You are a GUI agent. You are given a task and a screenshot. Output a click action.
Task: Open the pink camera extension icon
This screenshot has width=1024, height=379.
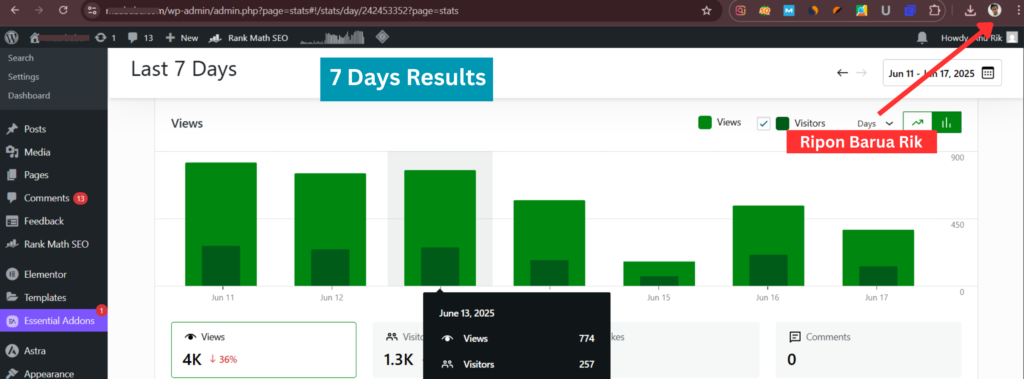tap(741, 10)
